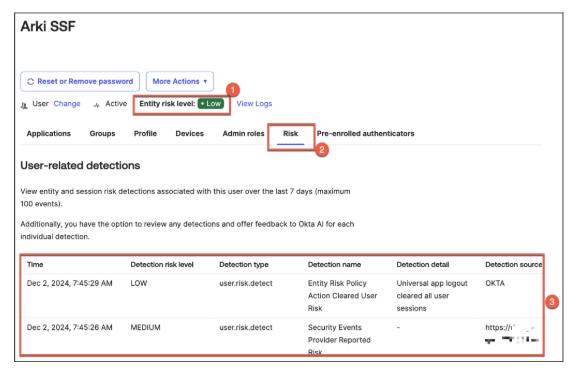
Task: Click Security Events Provider Reported Risk cell
Action: tap(339, 339)
